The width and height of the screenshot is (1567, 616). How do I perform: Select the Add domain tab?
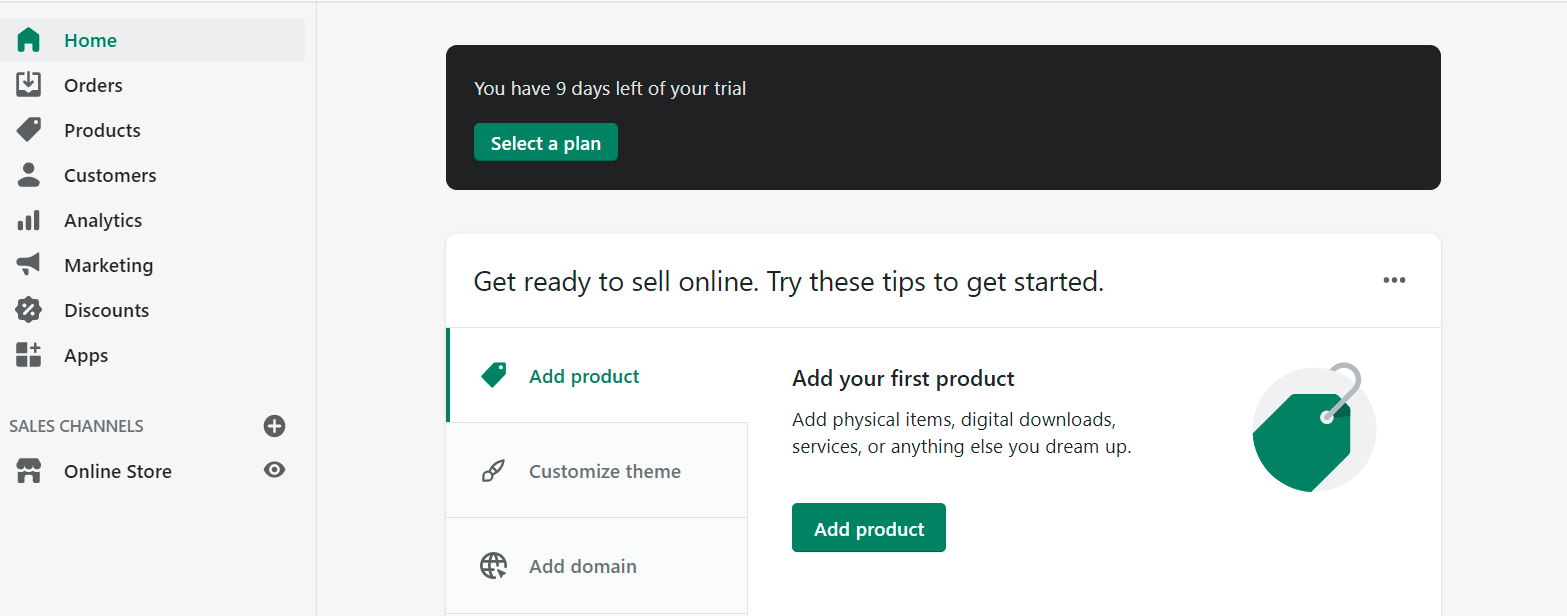point(582,566)
